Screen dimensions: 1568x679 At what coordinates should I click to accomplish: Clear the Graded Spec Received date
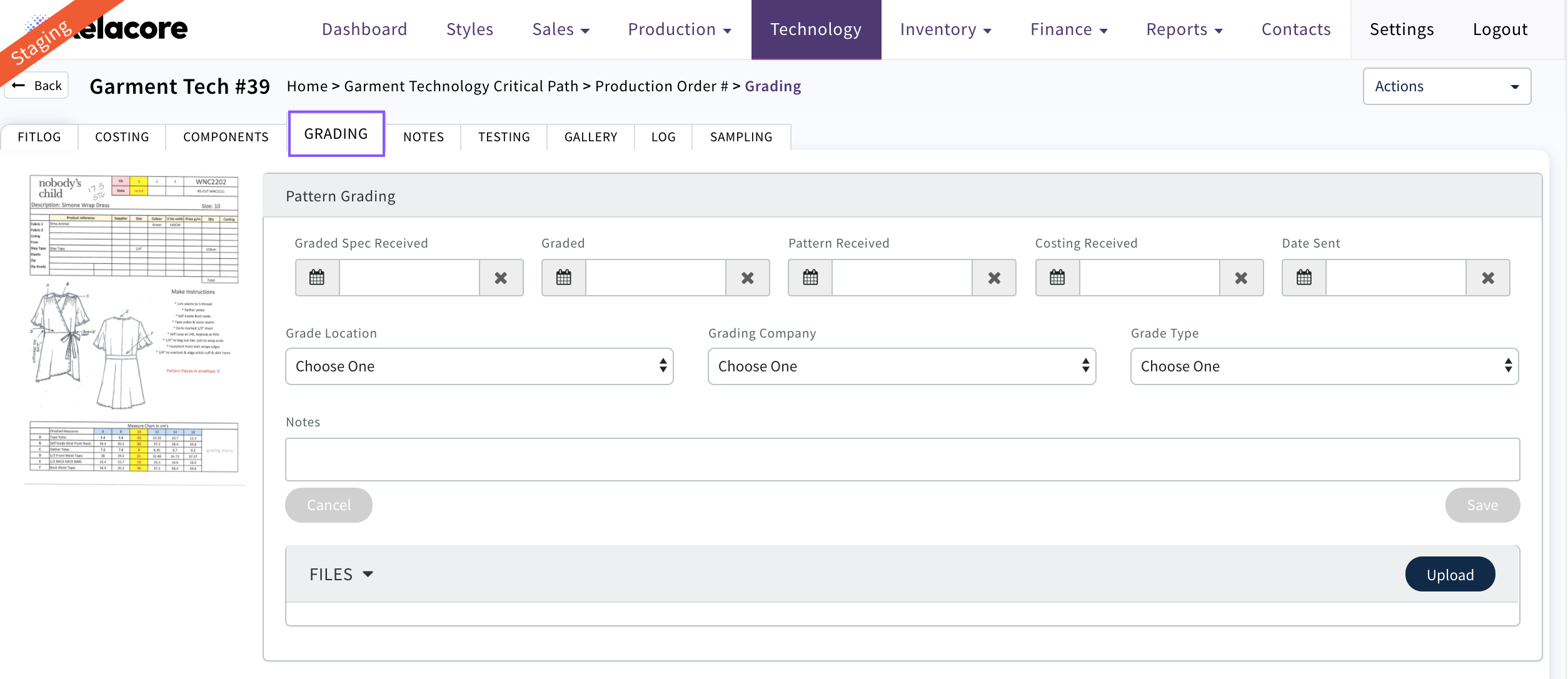click(x=501, y=278)
